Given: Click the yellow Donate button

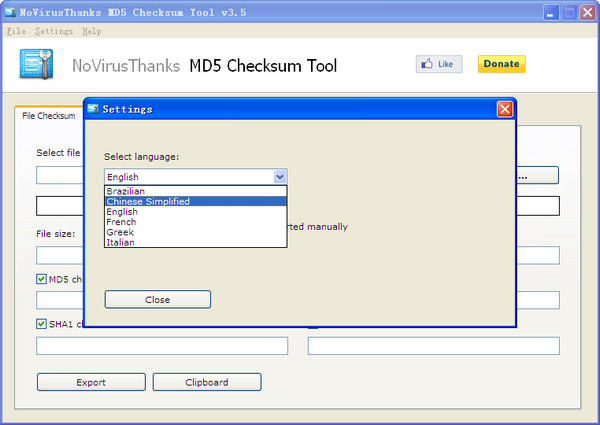Looking at the screenshot, I should [x=501, y=64].
